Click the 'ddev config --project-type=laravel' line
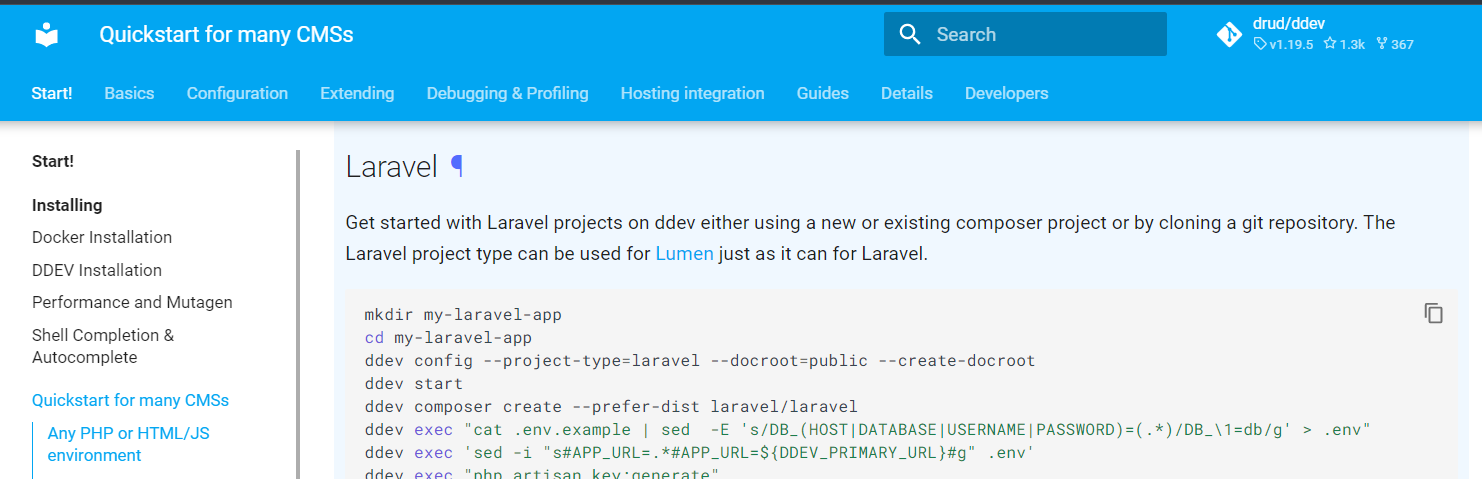This screenshot has width=1482, height=479. [700, 361]
